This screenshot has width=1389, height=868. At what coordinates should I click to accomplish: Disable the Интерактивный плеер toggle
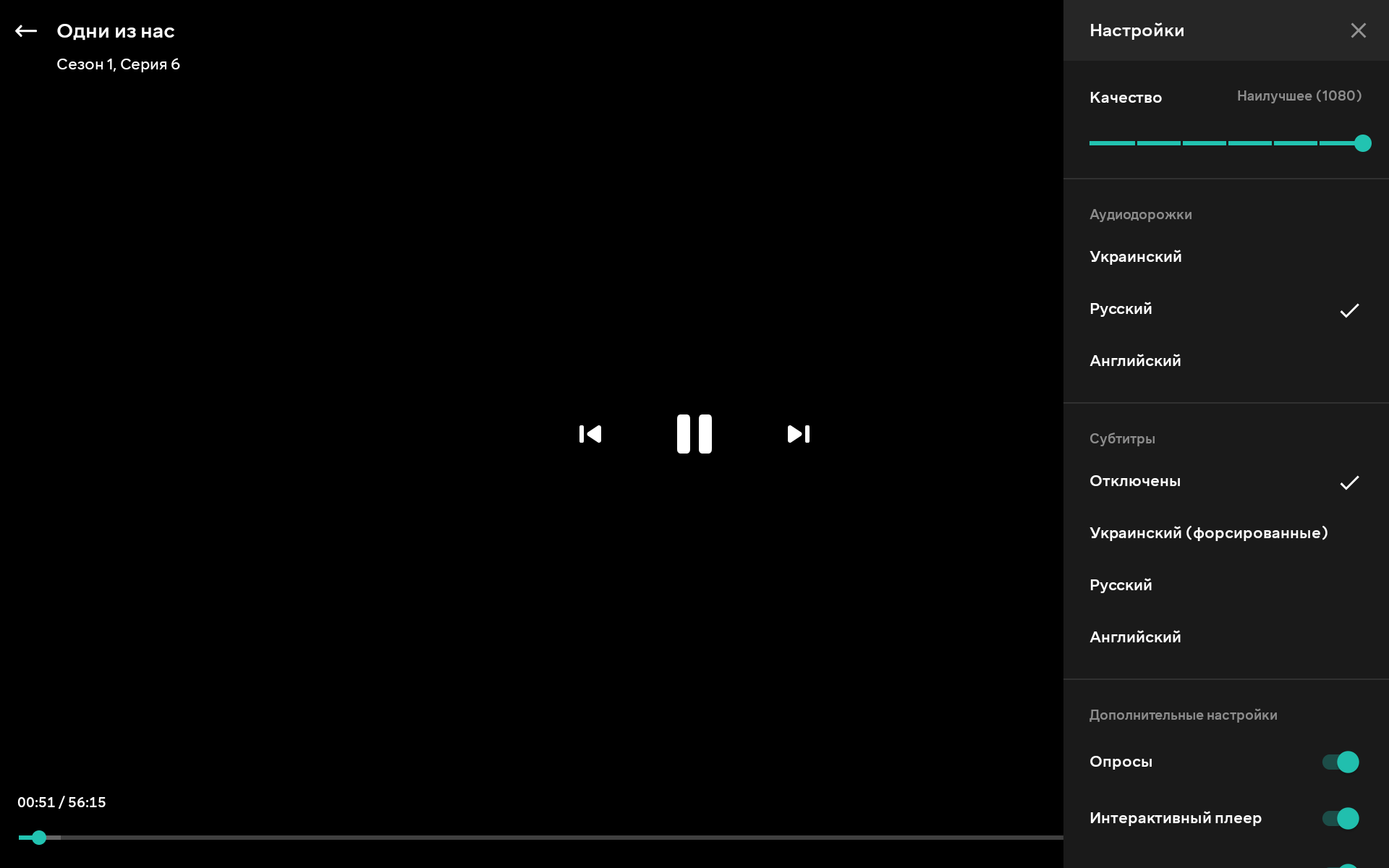pyautogui.click(x=1341, y=818)
